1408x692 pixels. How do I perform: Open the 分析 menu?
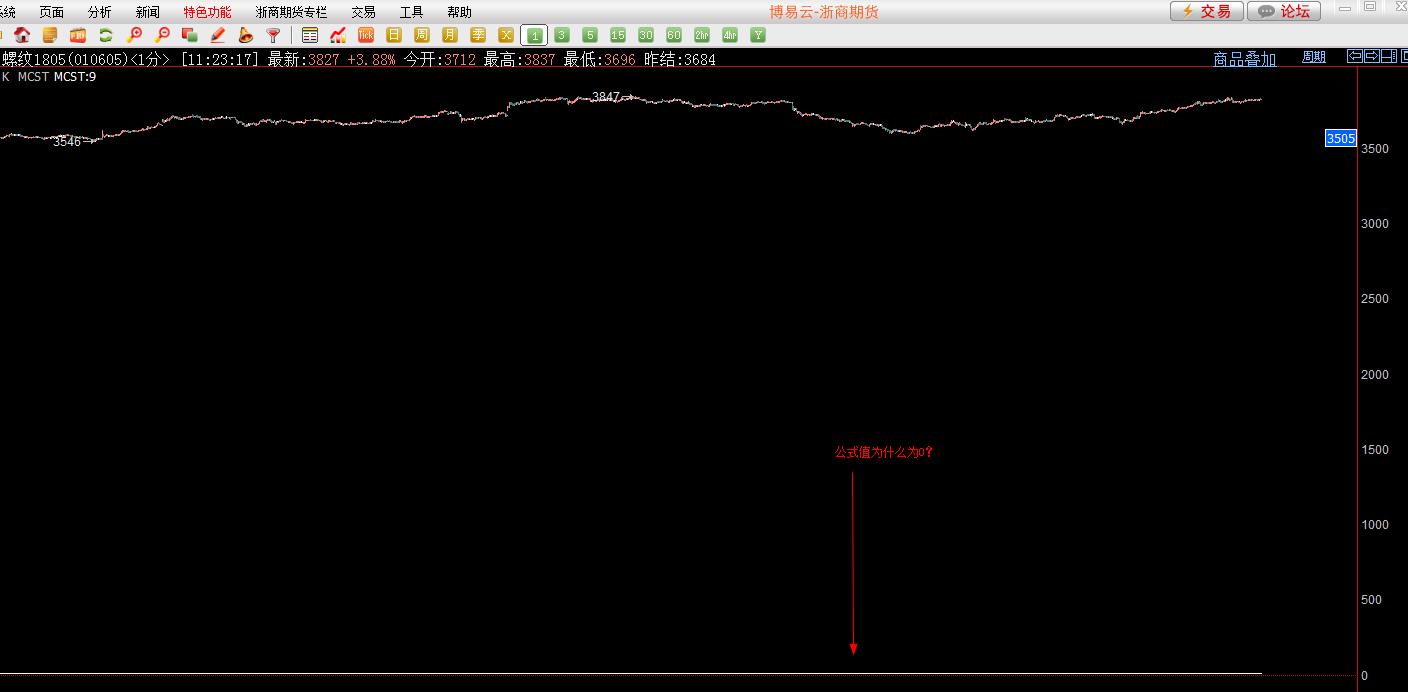click(x=99, y=12)
